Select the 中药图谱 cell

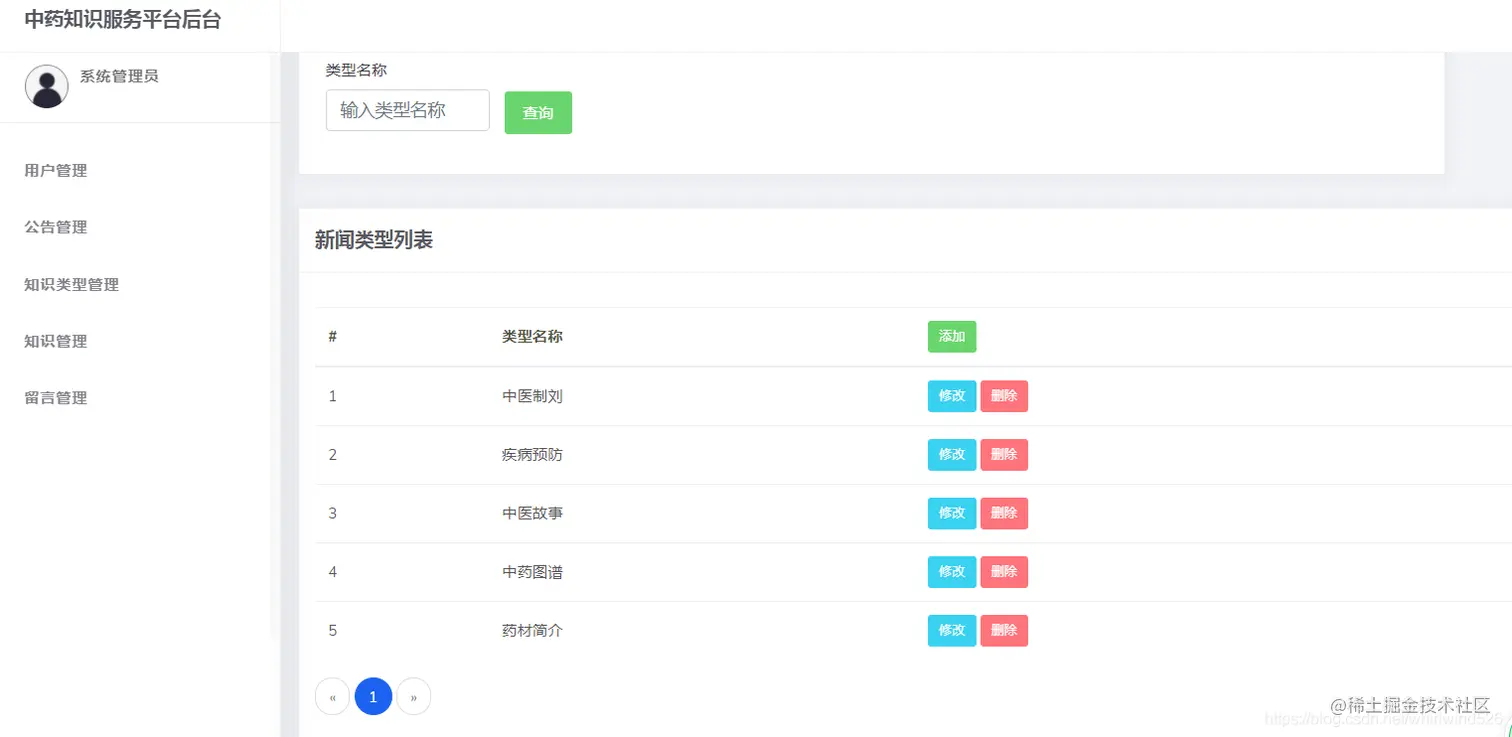[x=532, y=572]
